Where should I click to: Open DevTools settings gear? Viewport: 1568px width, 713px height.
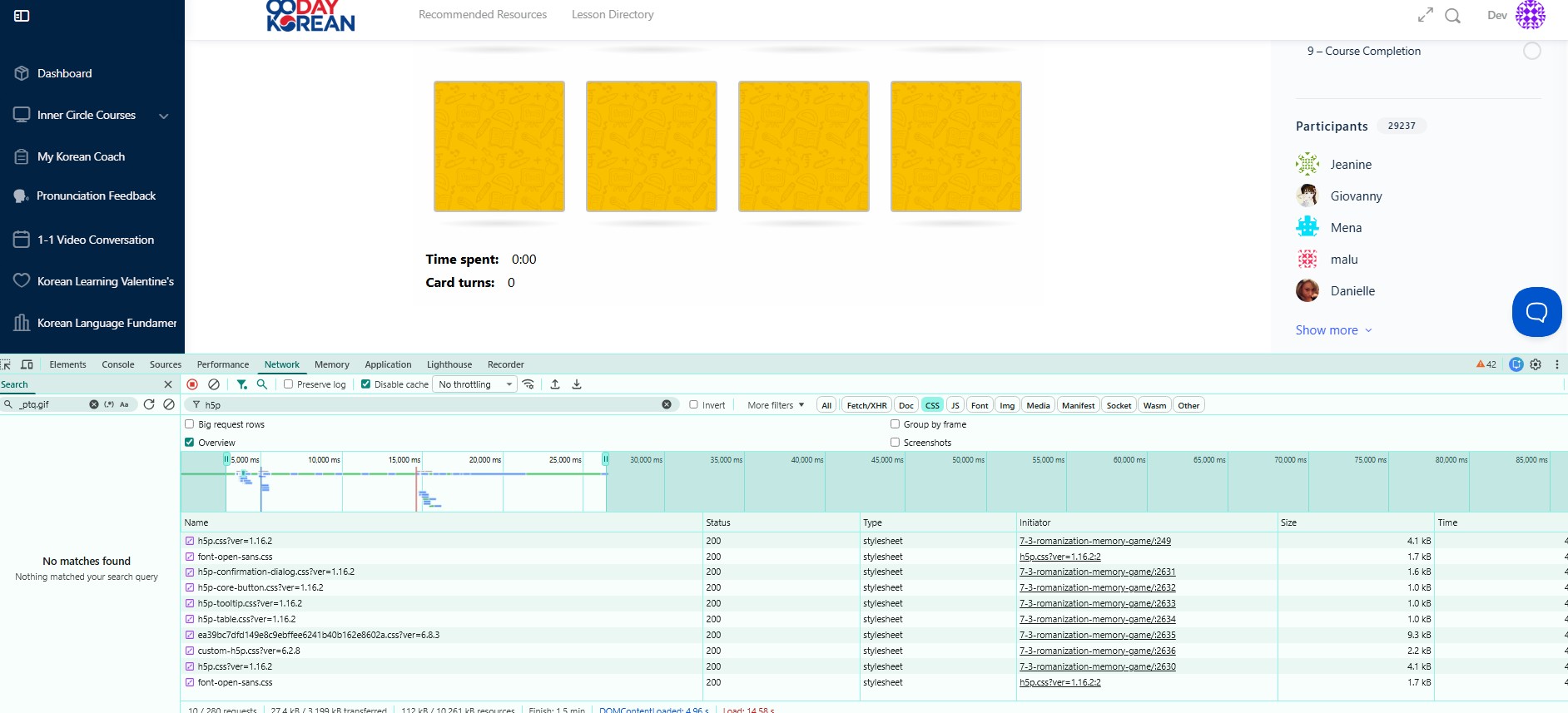pyautogui.click(x=1536, y=364)
